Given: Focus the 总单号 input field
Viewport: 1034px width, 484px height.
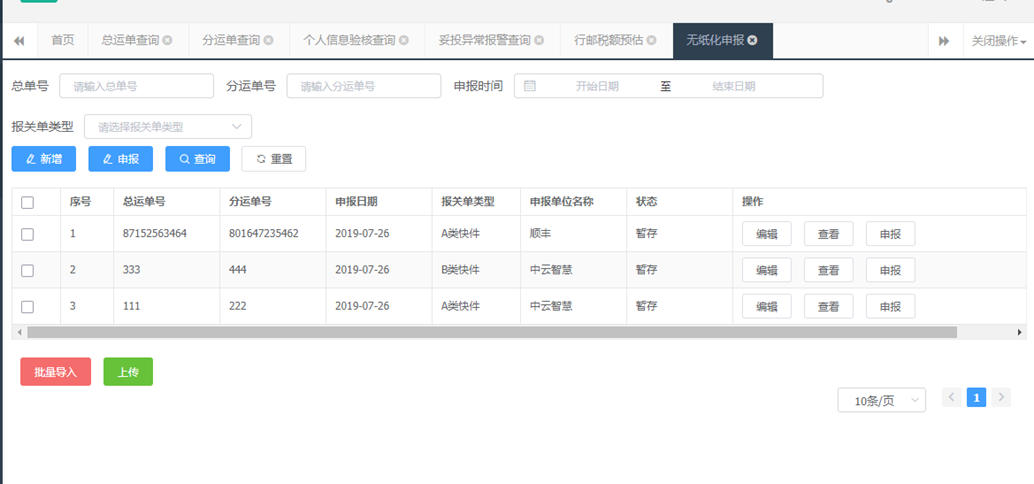Looking at the screenshot, I should pos(136,86).
